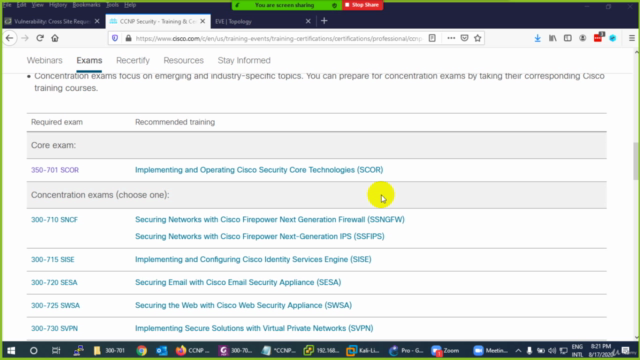Open the Help menu
The width and height of the screenshot is (640, 360).
point(130,5)
